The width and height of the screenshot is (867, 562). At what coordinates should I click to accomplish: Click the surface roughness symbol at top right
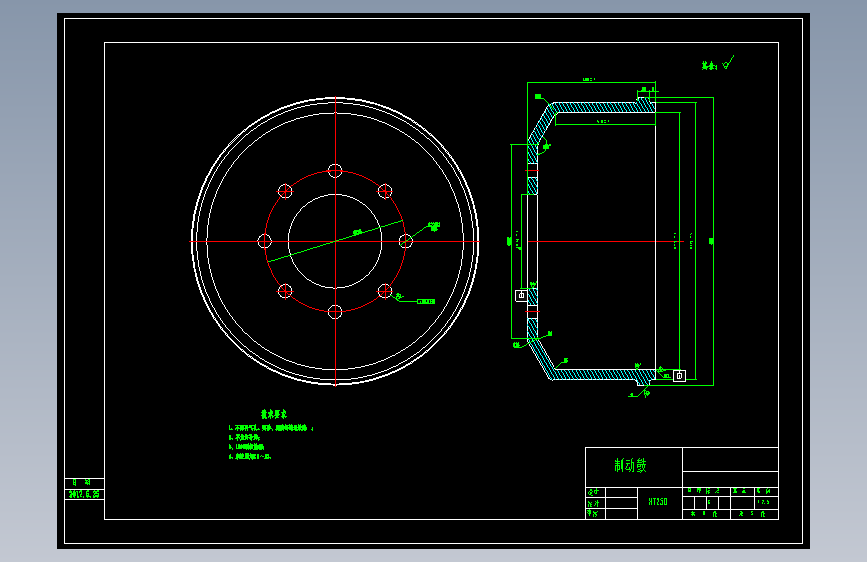(x=728, y=63)
